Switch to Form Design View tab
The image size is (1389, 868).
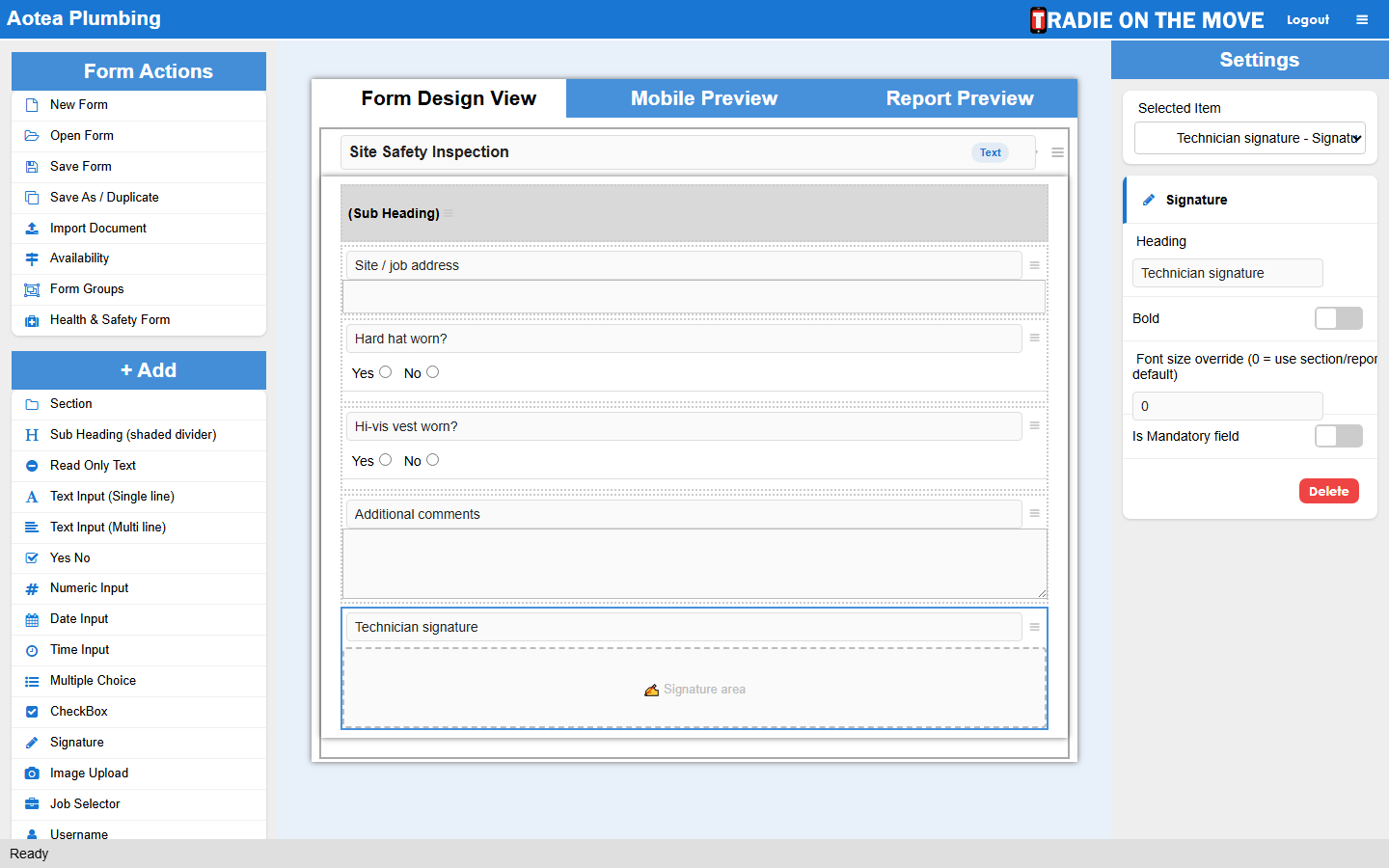coord(449,98)
